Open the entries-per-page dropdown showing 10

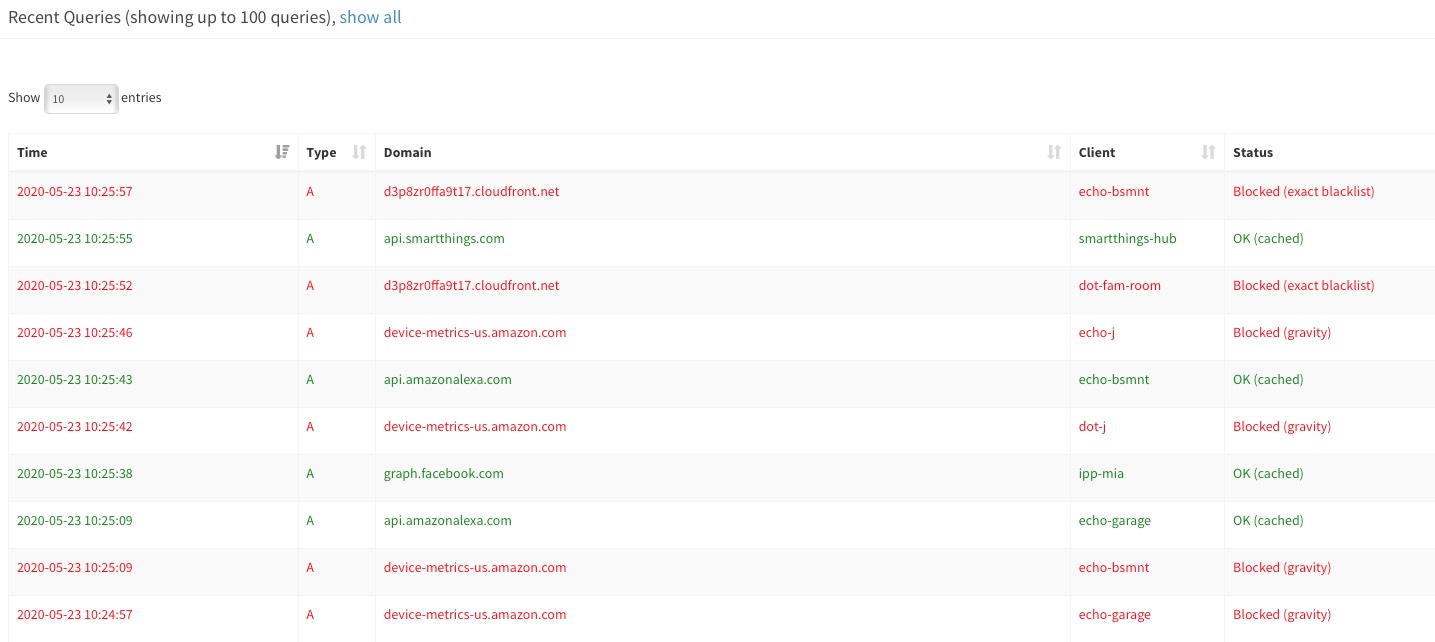pos(82,99)
